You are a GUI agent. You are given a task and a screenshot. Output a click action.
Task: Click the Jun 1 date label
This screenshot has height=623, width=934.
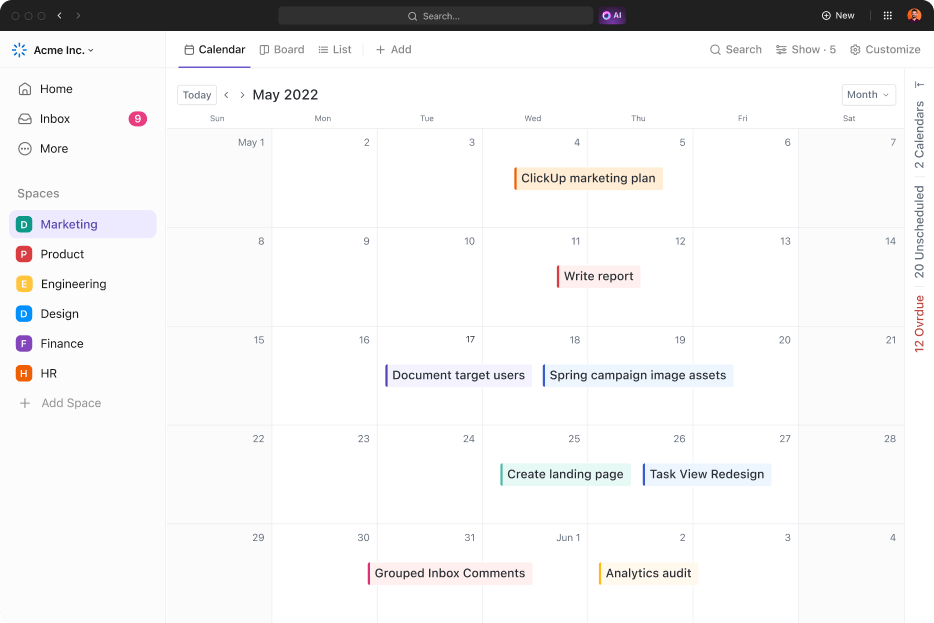[568, 538]
